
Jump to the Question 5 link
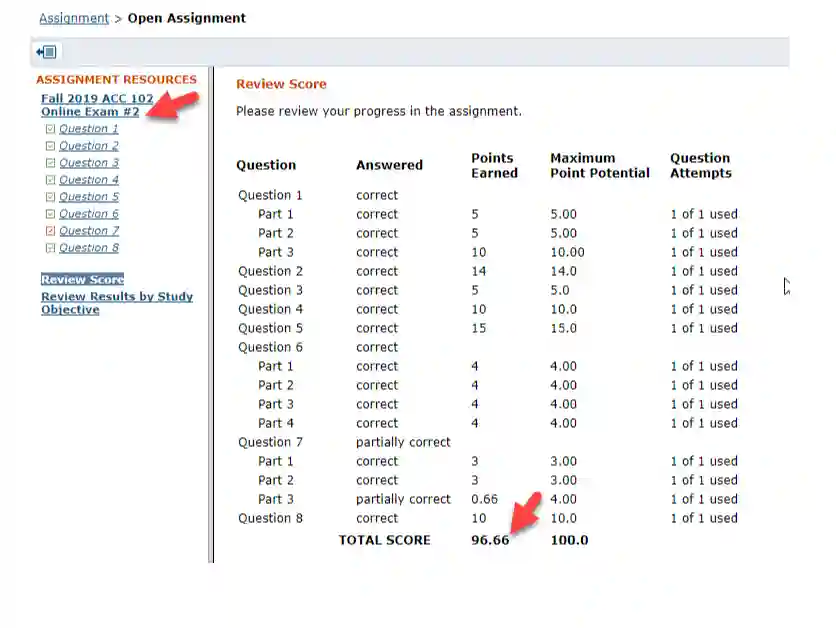(x=89, y=197)
